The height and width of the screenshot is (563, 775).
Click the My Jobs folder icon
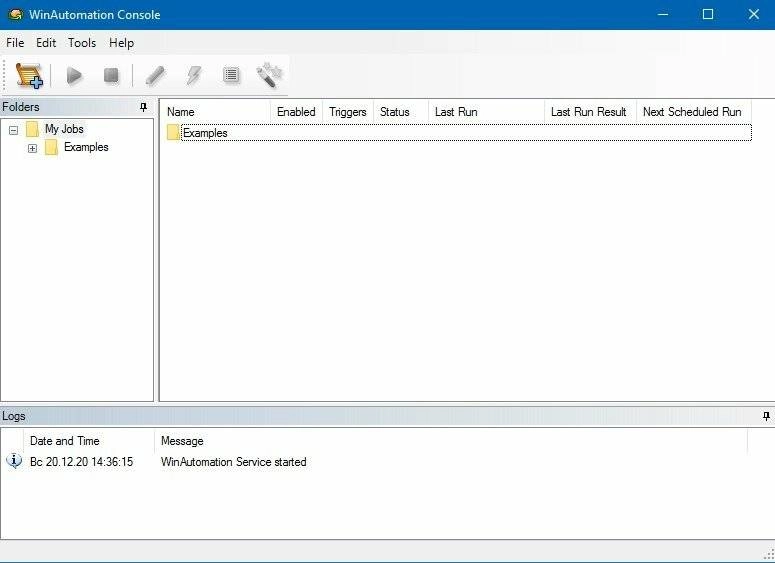[x=32, y=129]
